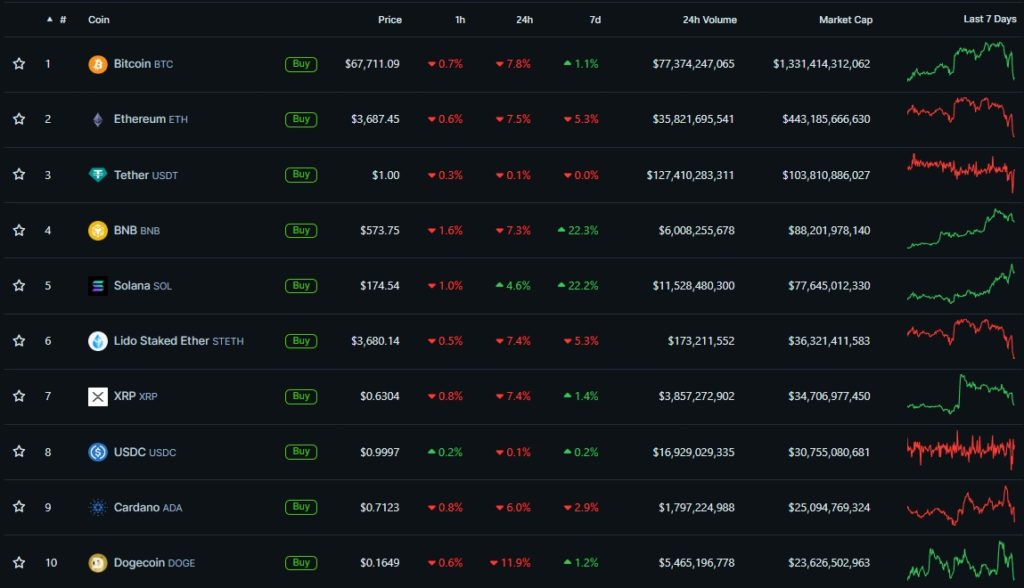The image size is (1024, 588).
Task: Open the Coin column header
Action: tap(98, 19)
